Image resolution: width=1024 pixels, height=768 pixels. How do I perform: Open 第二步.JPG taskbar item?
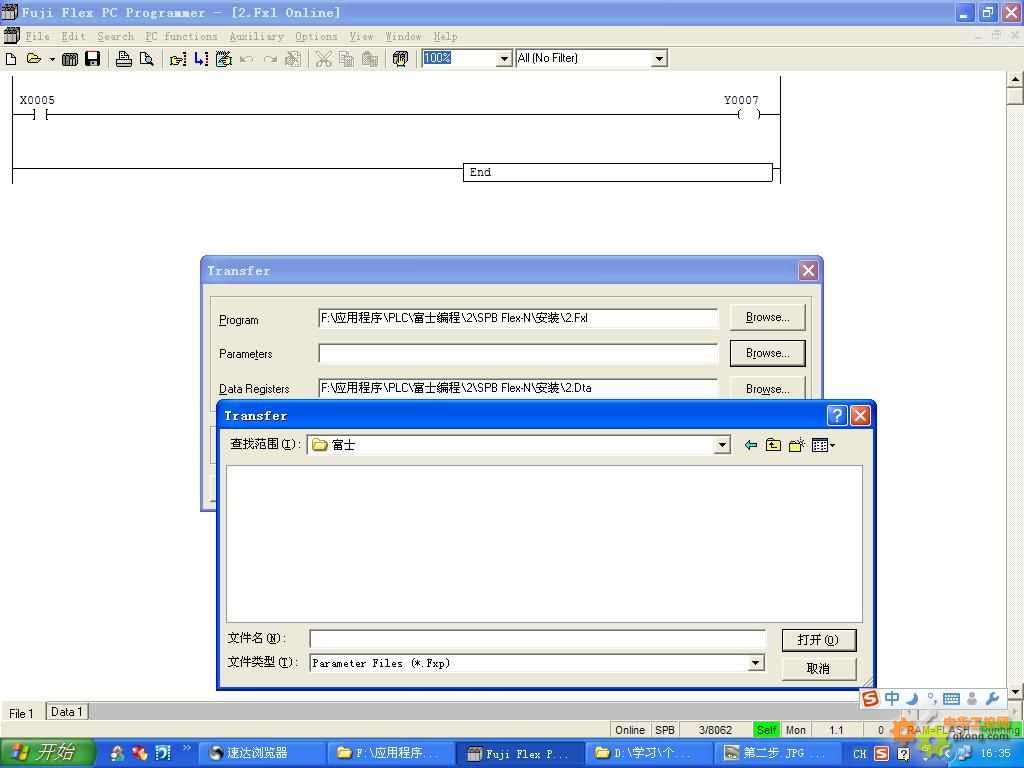[778, 753]
